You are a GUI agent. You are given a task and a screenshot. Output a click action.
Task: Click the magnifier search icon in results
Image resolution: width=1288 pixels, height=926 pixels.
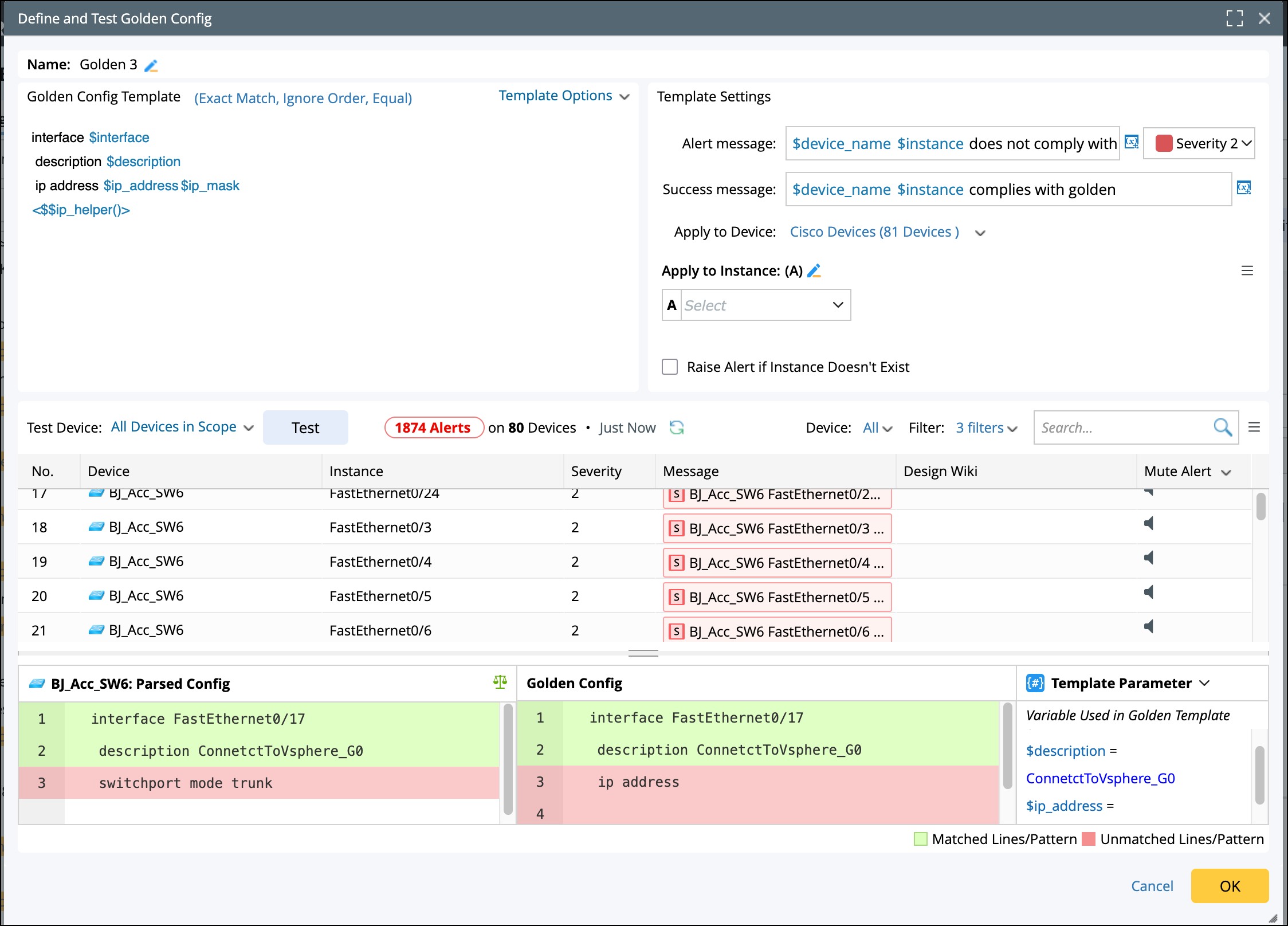coord(1222,427)
